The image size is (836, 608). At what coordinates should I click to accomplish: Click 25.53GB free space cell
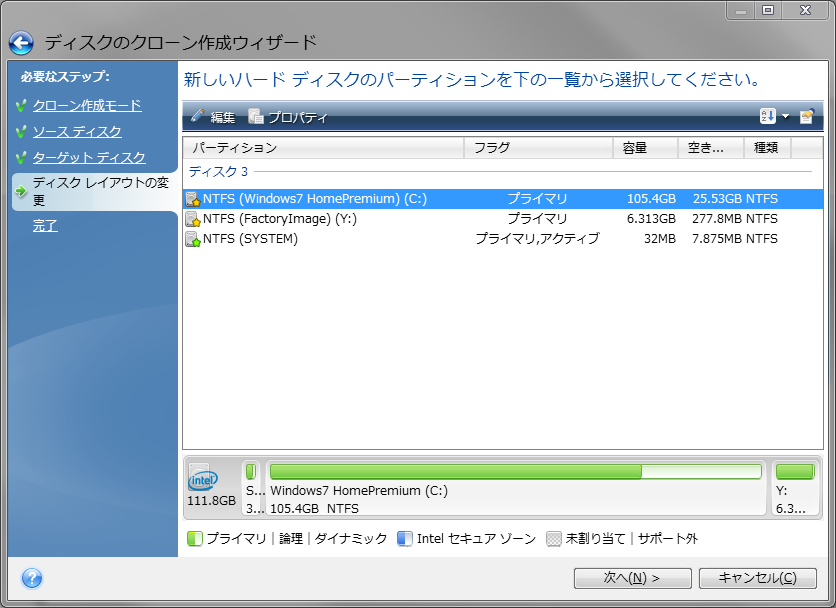click(717, 199)
